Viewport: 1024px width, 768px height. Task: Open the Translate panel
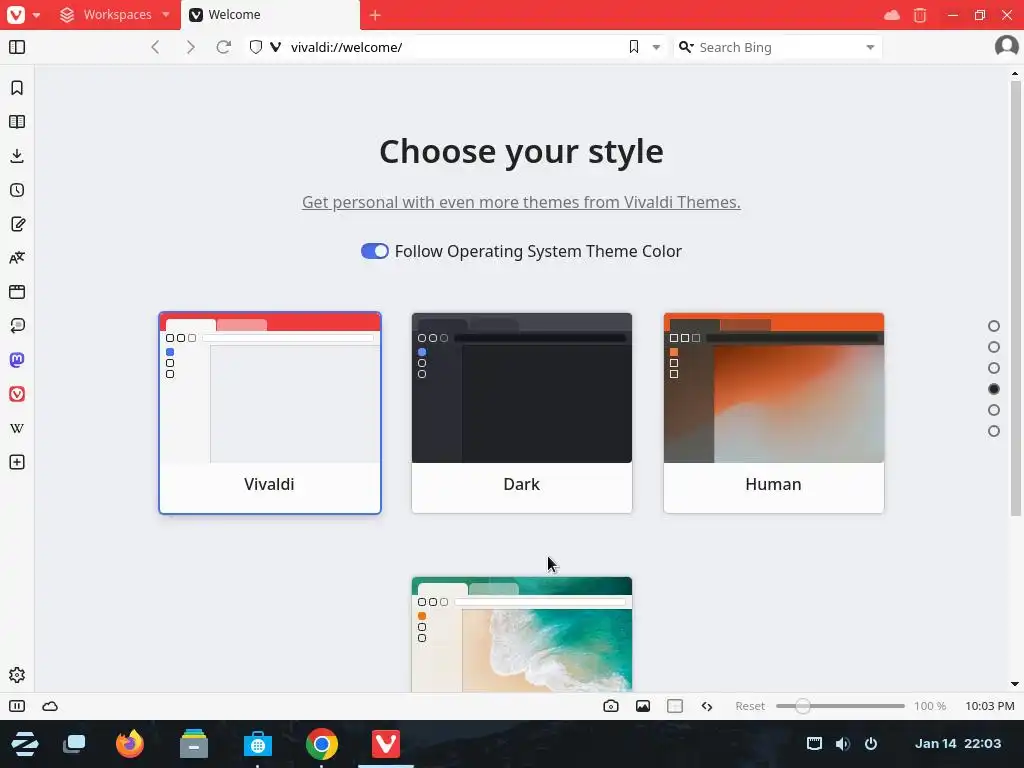click(x=17, y=258)
